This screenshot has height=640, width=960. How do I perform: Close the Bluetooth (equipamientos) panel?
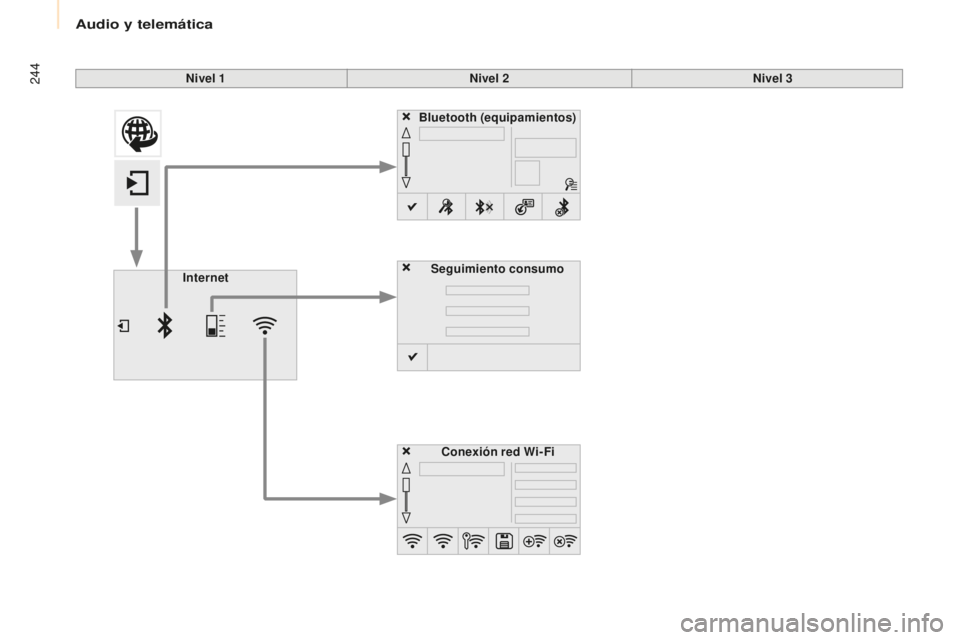(407, 117)
